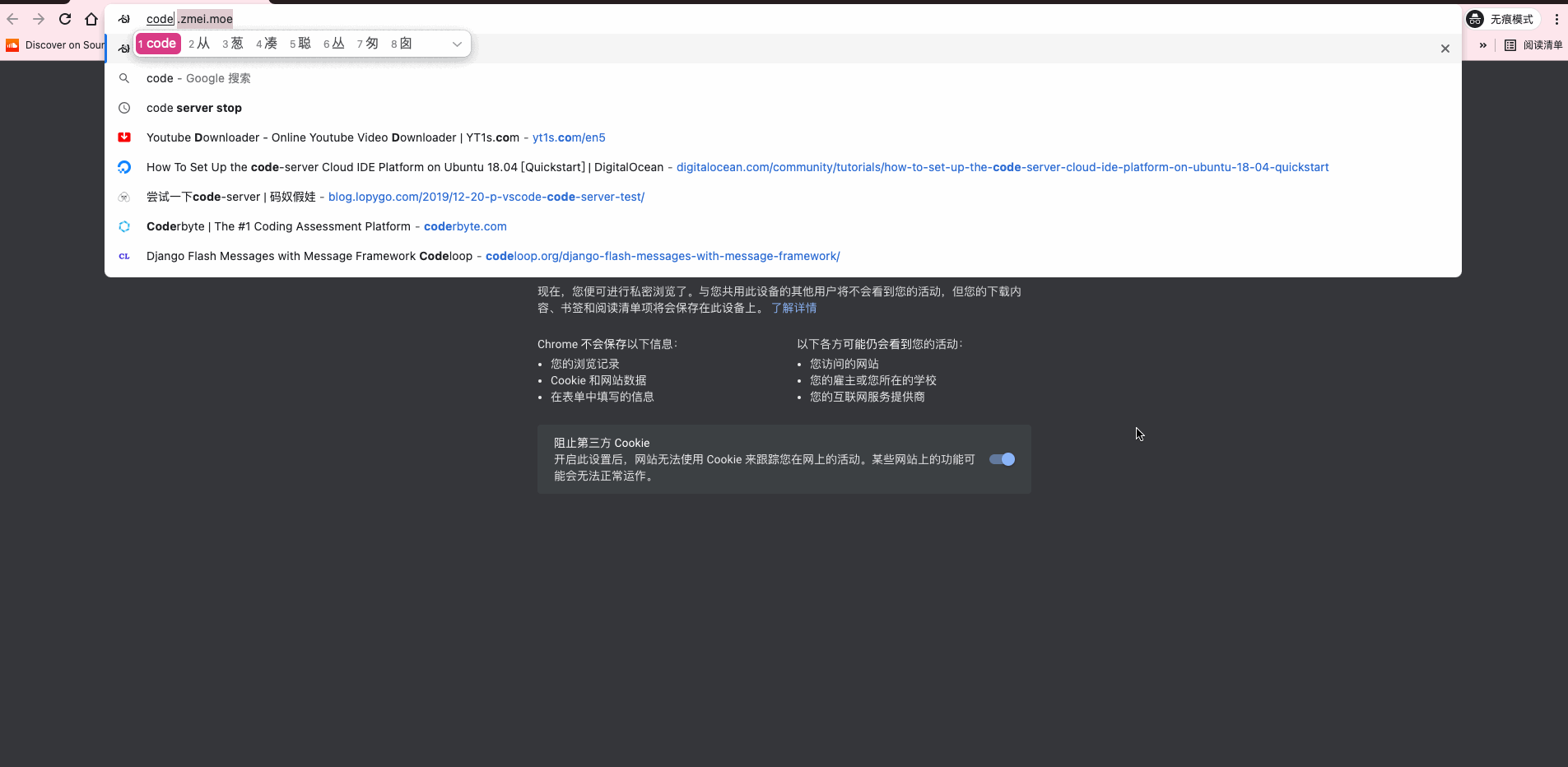Image resolution: width=1568 pixels, height=767 pixels.
Task: Select IME candidate 8 囱
Action: click(402, 44)
